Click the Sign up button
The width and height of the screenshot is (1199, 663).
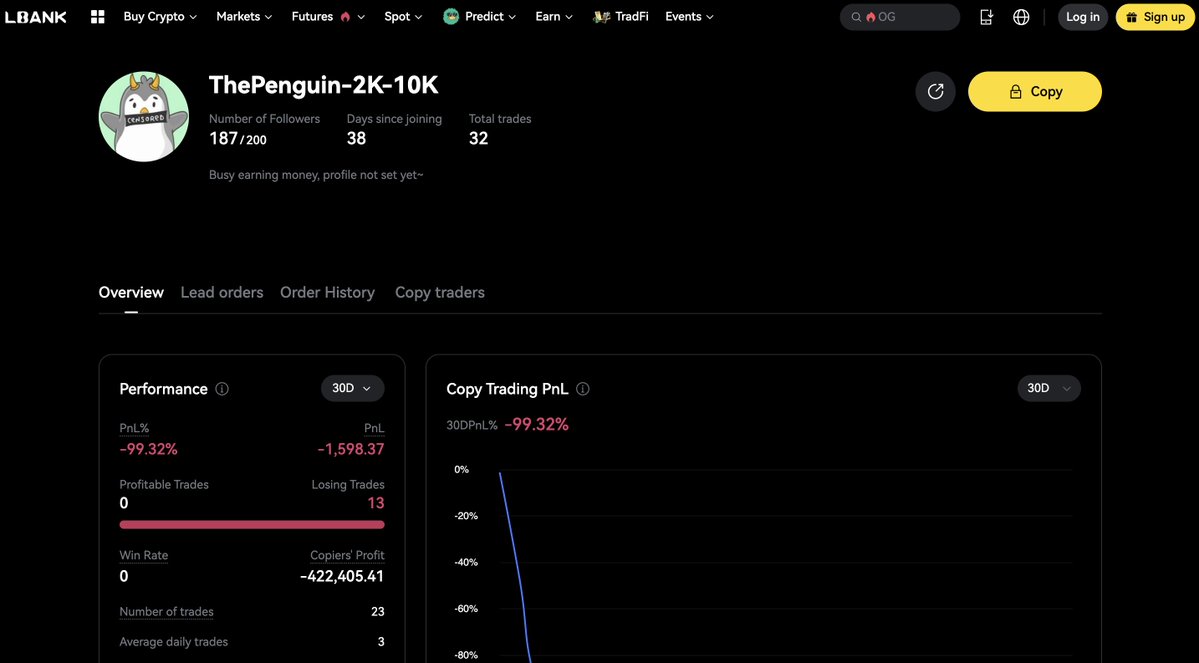[x=1155, y=17]
